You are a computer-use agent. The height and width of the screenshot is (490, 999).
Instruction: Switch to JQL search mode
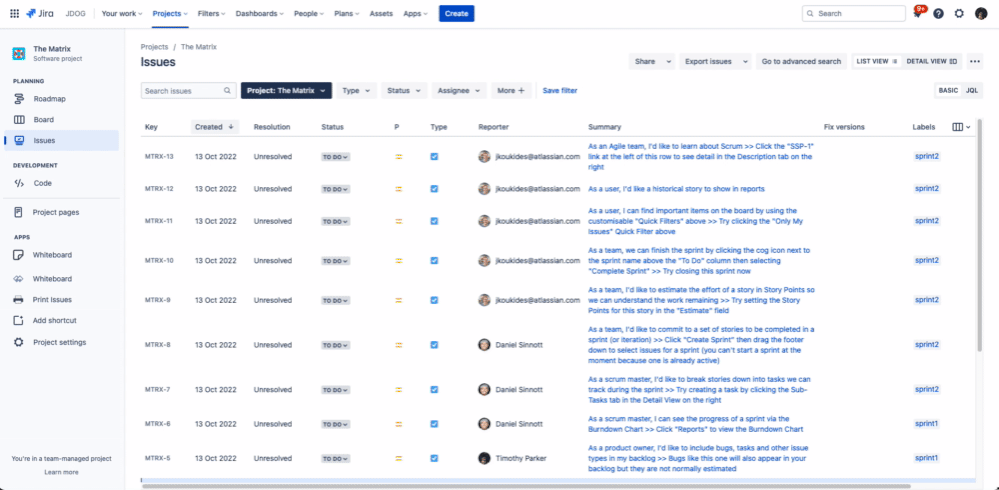(x=972, y=90)
